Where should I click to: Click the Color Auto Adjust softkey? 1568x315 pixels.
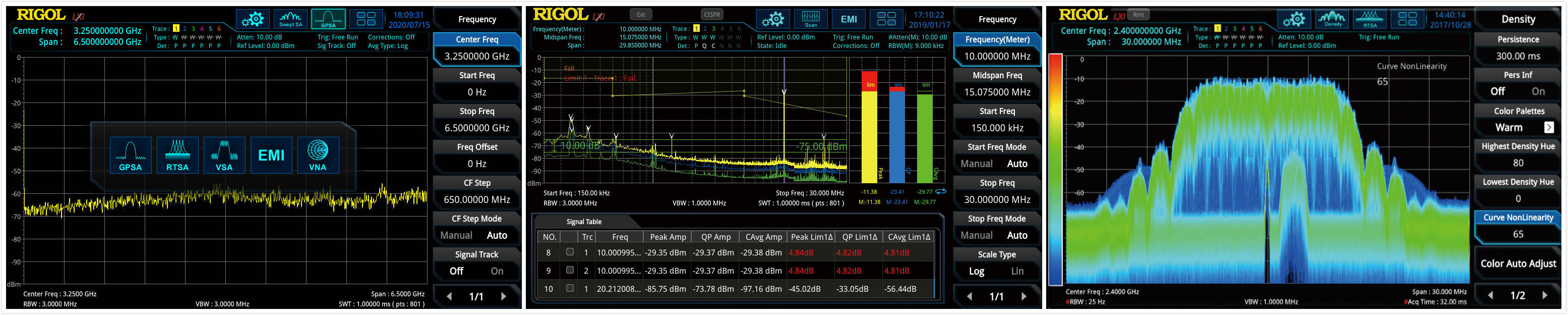(x=1518, y=264)
